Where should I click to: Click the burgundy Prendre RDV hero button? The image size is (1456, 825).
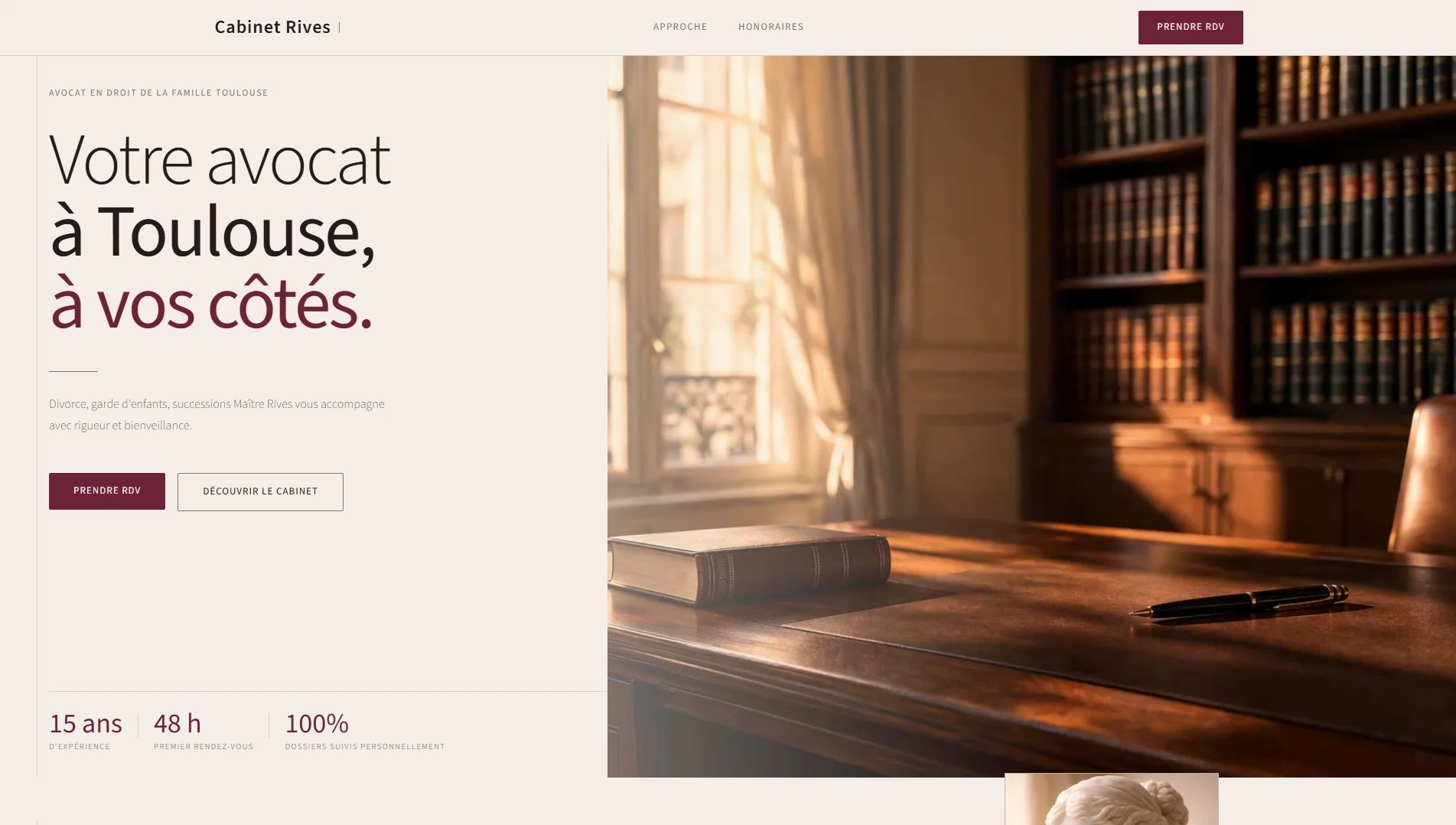[107, 491]
